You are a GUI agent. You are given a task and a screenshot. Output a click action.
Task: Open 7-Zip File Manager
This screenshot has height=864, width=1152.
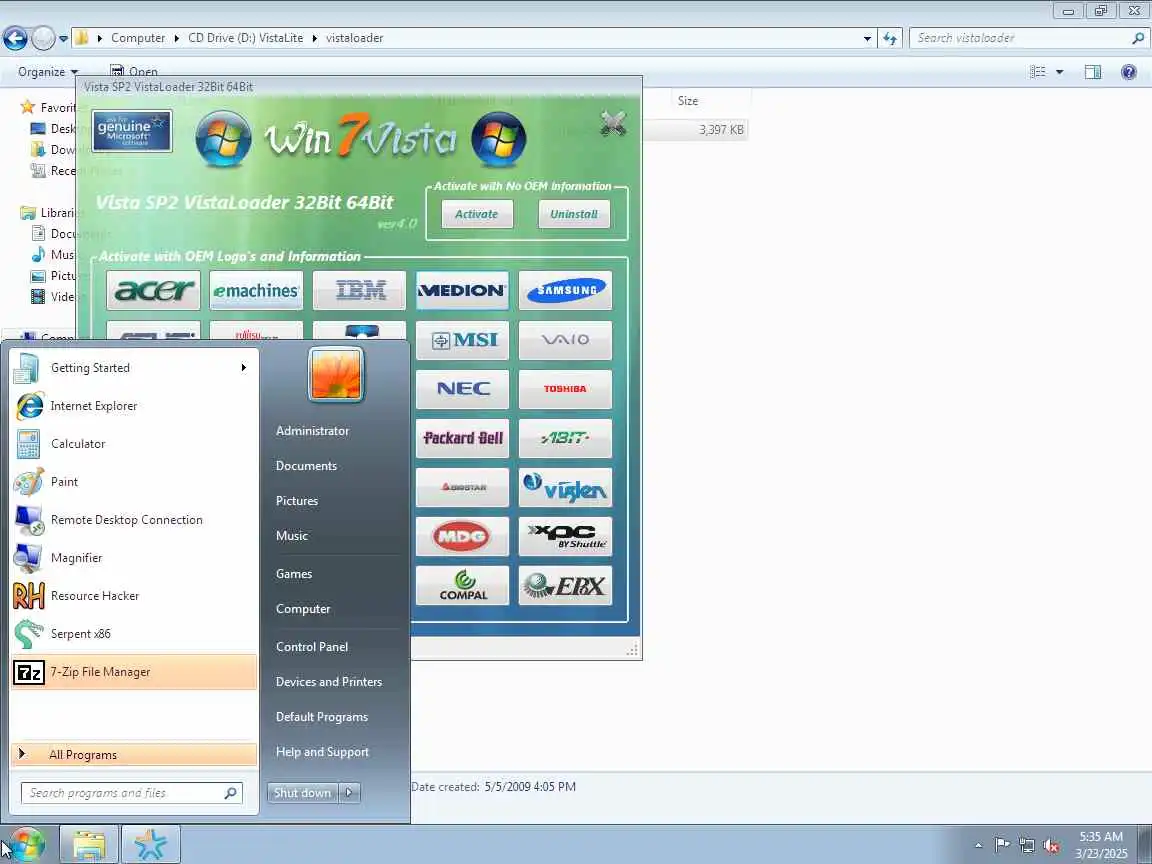134,672
